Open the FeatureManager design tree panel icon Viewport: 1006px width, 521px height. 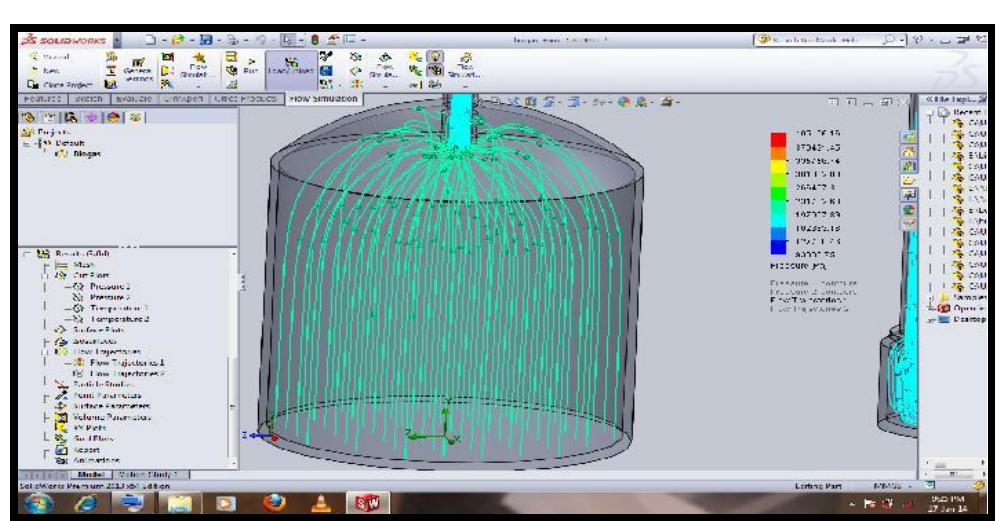30,118
